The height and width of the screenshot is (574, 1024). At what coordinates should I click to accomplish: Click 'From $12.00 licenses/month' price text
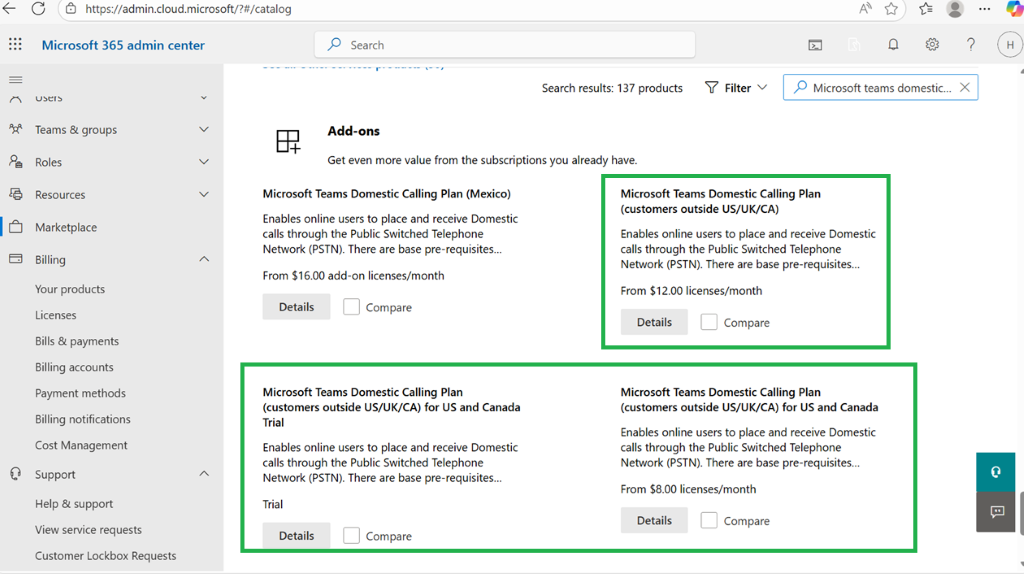click(691, 291)
